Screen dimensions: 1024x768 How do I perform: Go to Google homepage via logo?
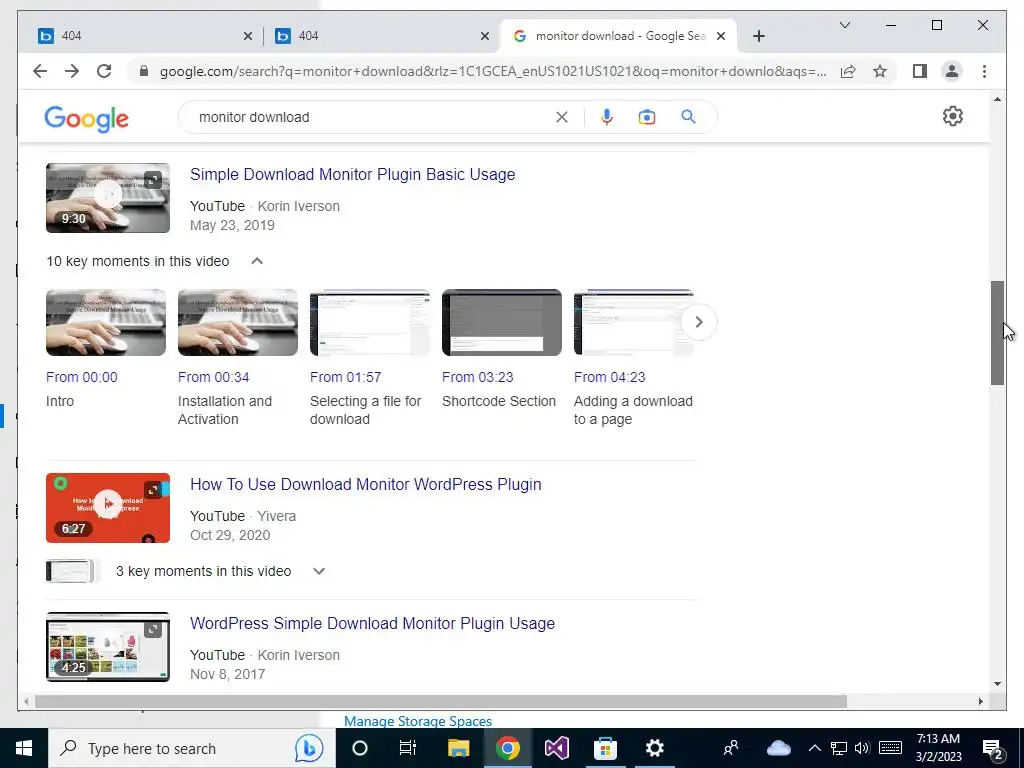(x=86, y=119)
